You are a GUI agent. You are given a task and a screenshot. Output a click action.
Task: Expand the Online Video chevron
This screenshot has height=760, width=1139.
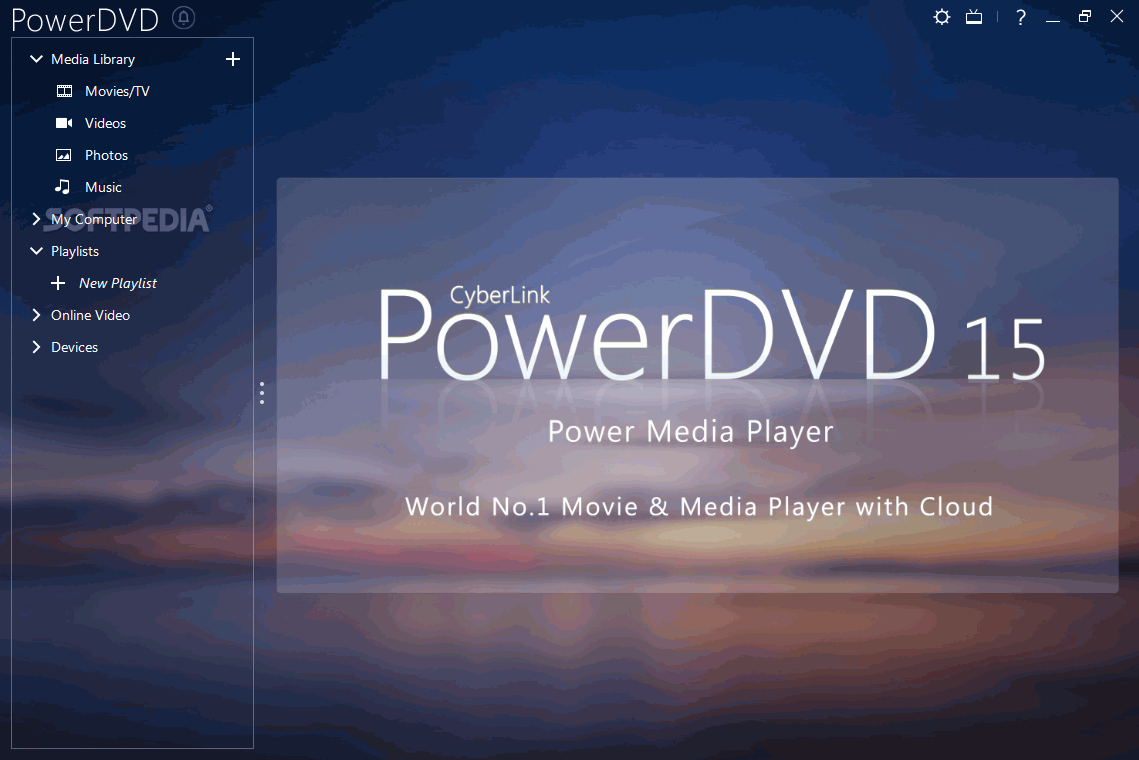36,315
